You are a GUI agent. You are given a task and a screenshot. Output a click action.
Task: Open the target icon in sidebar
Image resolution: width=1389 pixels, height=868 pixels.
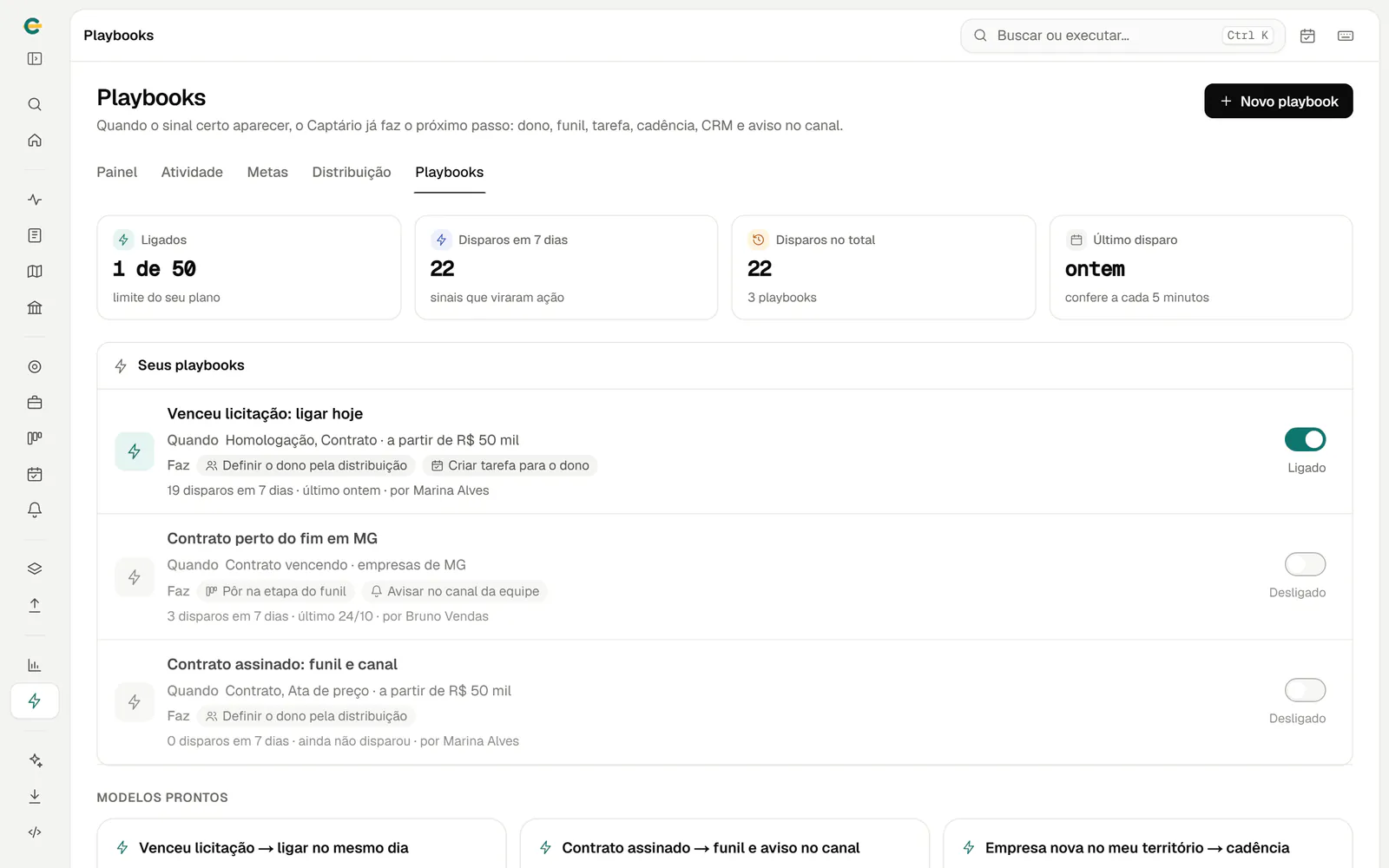coord(35,366)
